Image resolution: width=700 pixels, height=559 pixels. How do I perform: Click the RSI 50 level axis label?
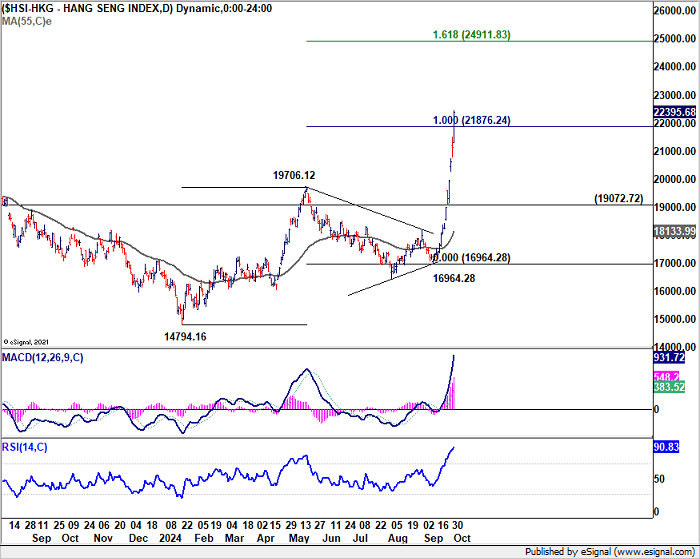(x=659, y=479)
